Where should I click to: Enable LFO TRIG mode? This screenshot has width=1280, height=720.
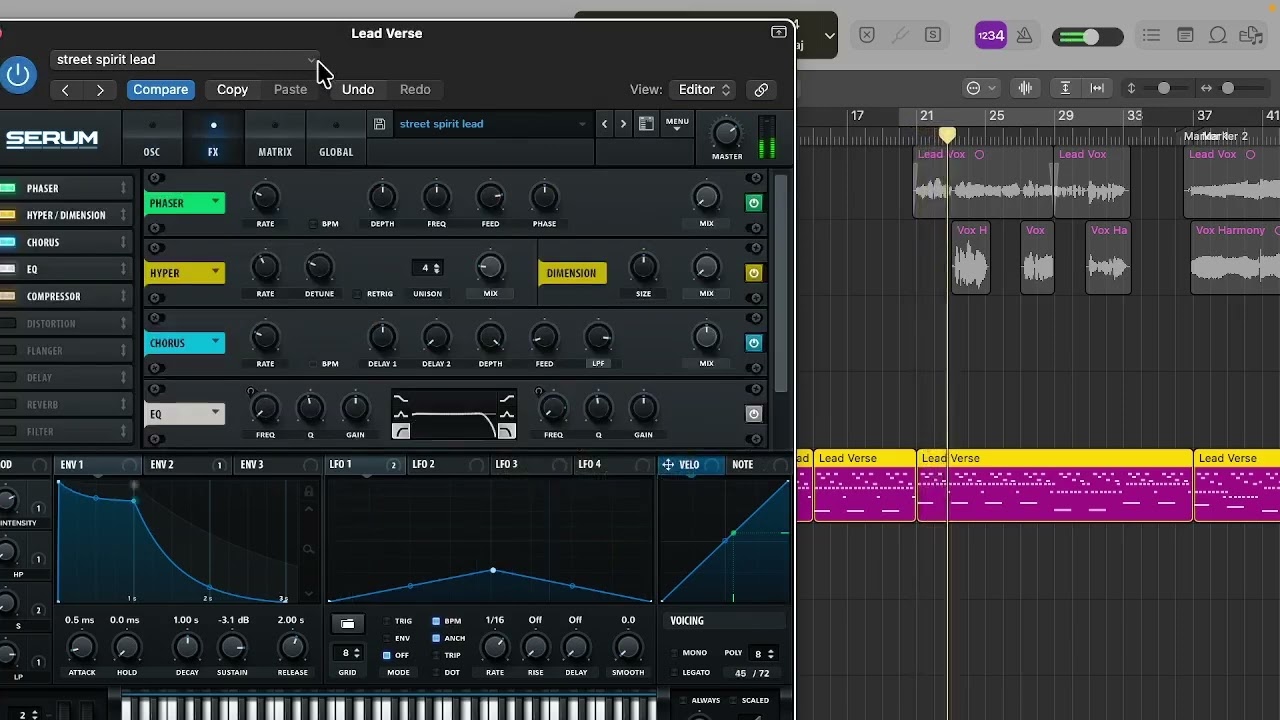coord(387,621)
